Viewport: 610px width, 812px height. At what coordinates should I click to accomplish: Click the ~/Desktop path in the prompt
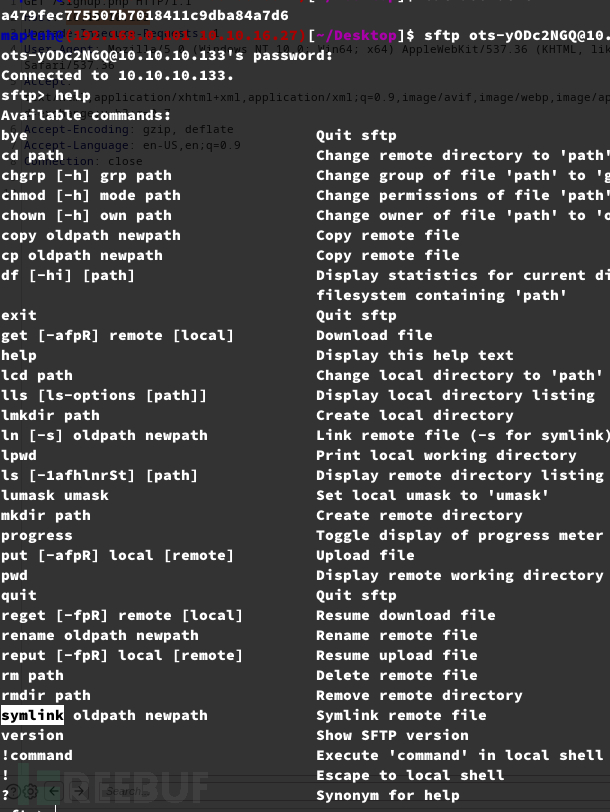(x=356, y=35)
